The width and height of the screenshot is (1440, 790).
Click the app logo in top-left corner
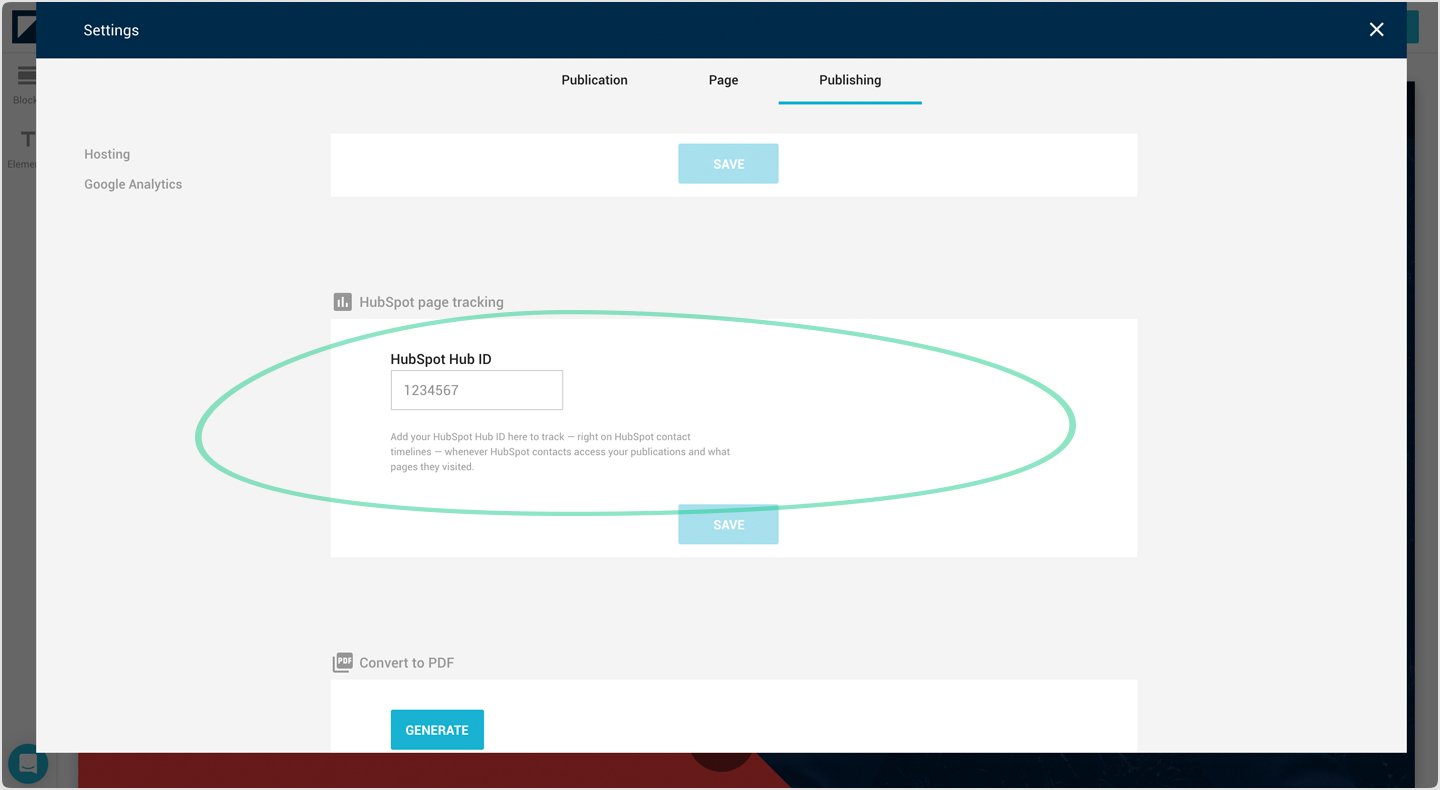(22, 28)
